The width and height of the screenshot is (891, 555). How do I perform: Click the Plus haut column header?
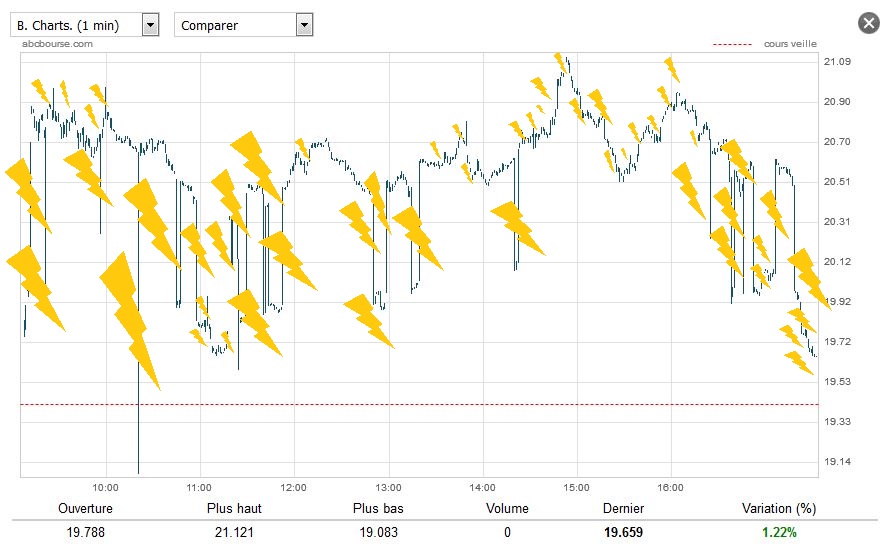pyautogui.click(x=234, y=508)
